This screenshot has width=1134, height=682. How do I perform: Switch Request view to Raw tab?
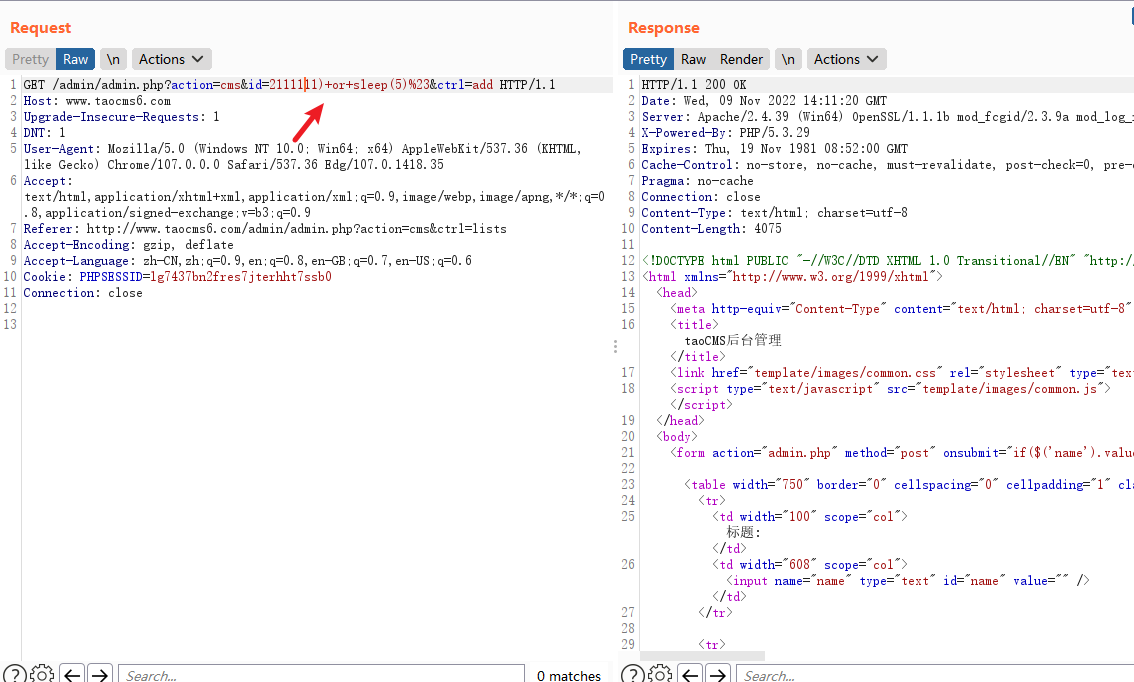[x=75, y=59]
